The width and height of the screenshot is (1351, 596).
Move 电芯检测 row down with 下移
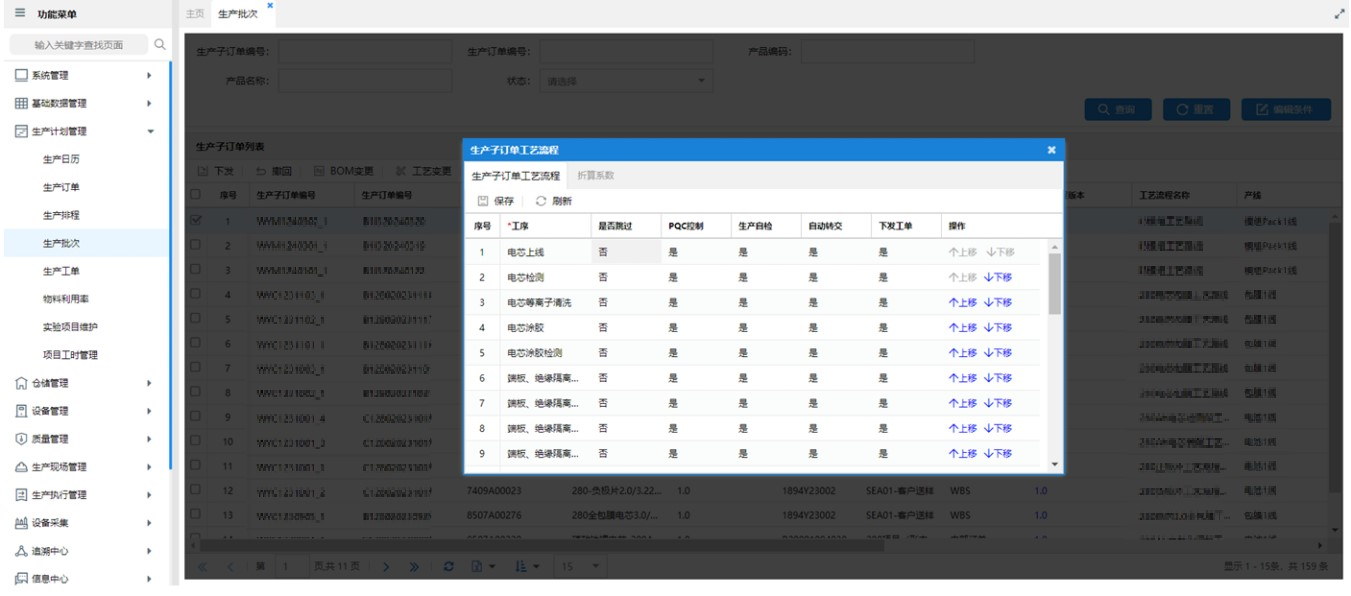point(998,278)
